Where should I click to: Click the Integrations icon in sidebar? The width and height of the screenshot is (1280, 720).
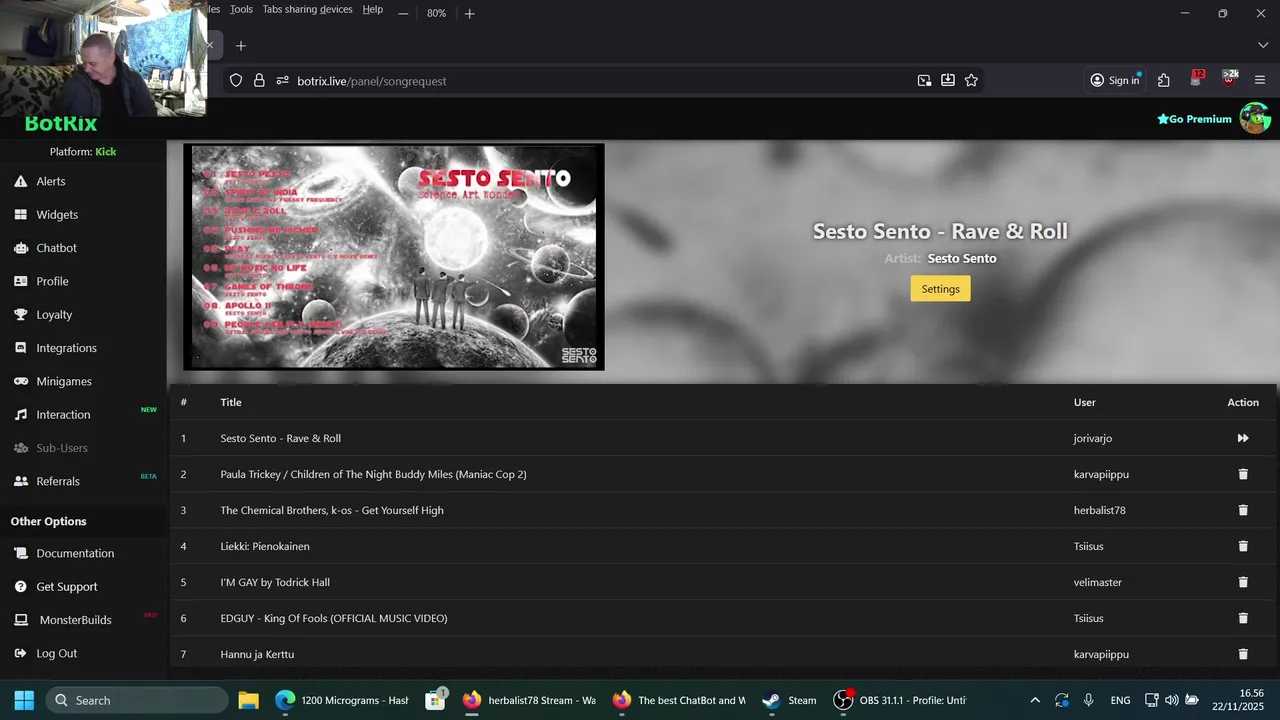click(x=20, y=348)
